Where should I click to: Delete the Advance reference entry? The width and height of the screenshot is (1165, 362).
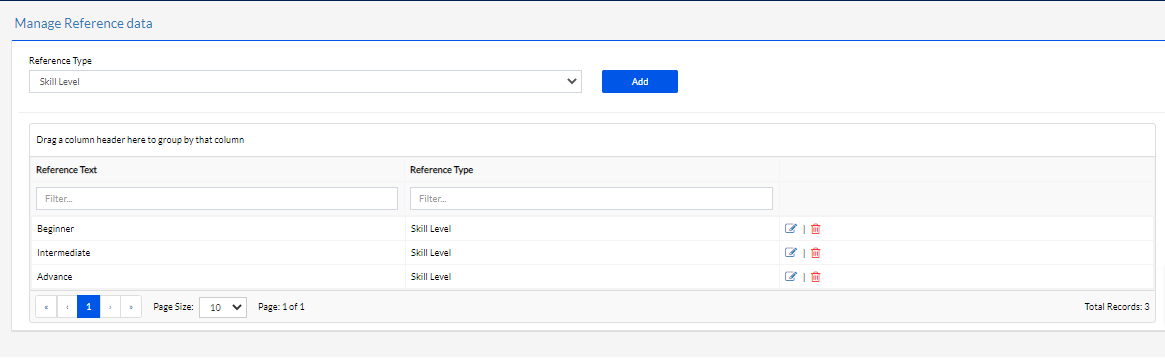click(x=815, y=277)
